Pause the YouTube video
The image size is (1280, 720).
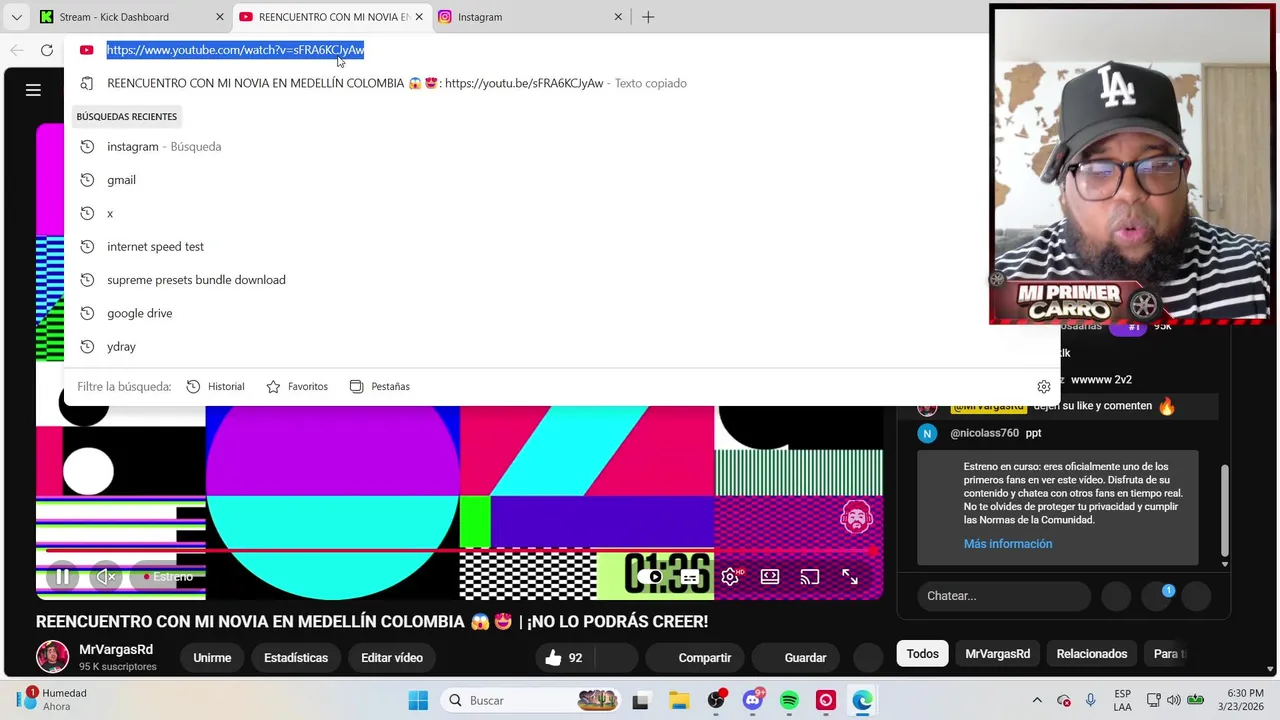click(x=62, y=577)
